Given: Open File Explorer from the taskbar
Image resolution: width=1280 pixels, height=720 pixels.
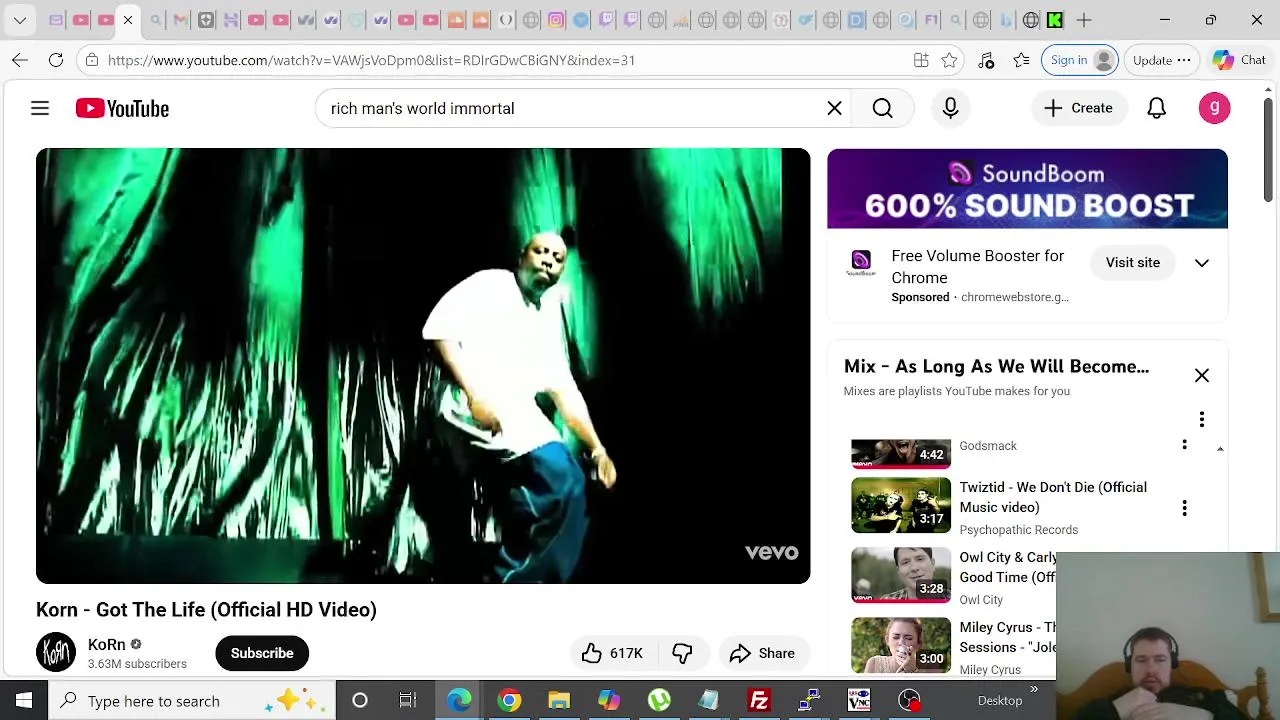Looking at the screenshot, I should pos(559,701).
